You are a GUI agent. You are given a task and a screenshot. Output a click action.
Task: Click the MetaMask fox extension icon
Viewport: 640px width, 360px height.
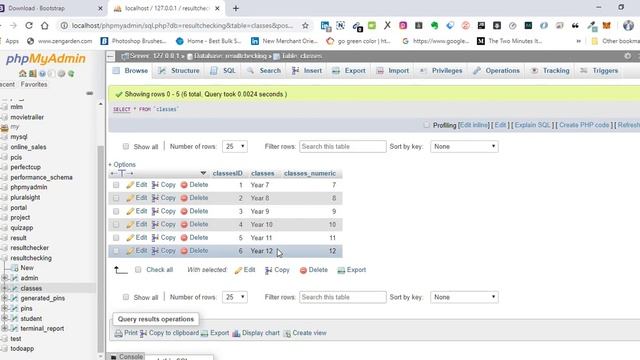[607, 25]
